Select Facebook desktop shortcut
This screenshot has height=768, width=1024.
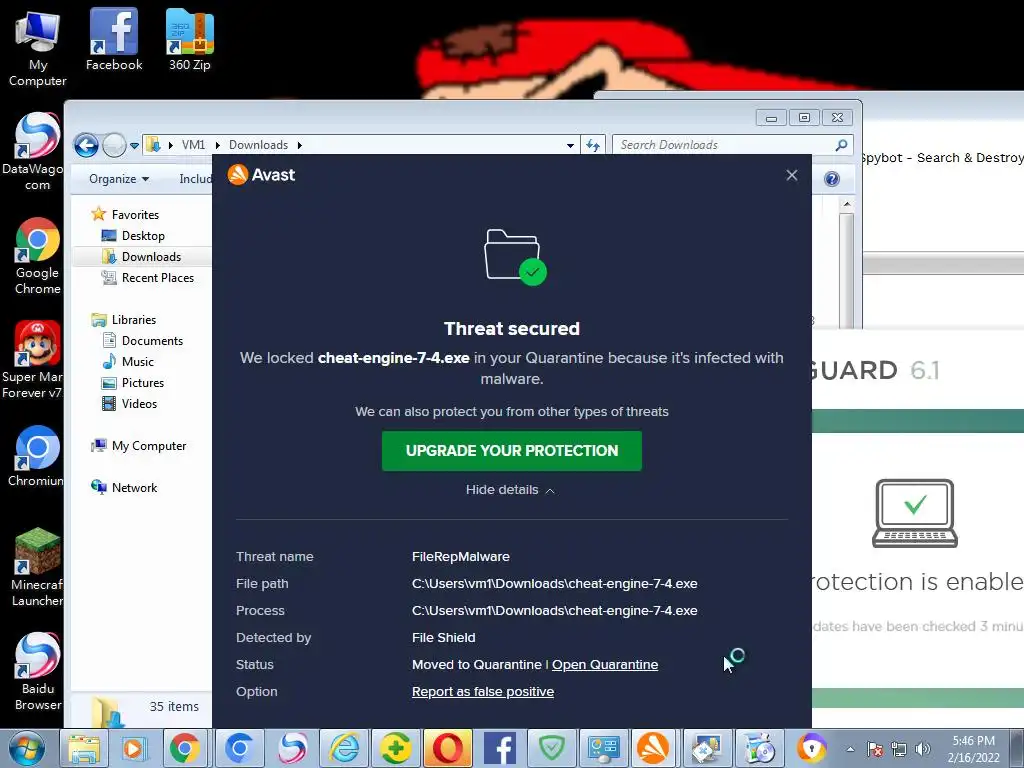[x=114, y=39]
